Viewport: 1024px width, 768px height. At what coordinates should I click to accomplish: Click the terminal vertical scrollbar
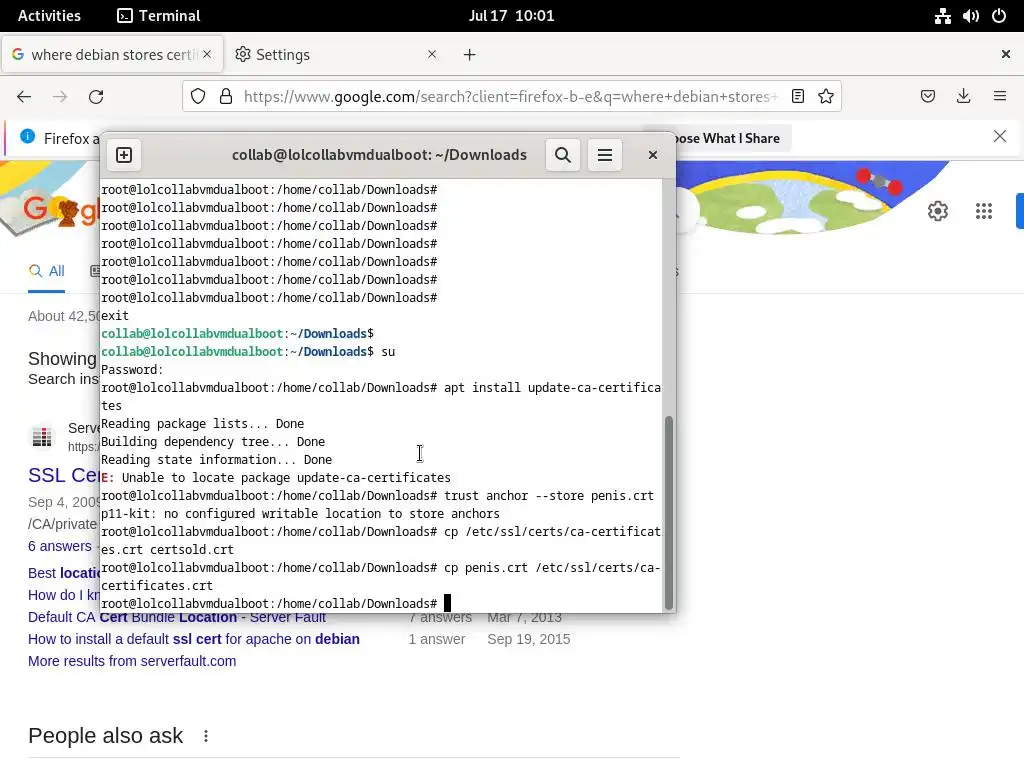tap(668, 513)
